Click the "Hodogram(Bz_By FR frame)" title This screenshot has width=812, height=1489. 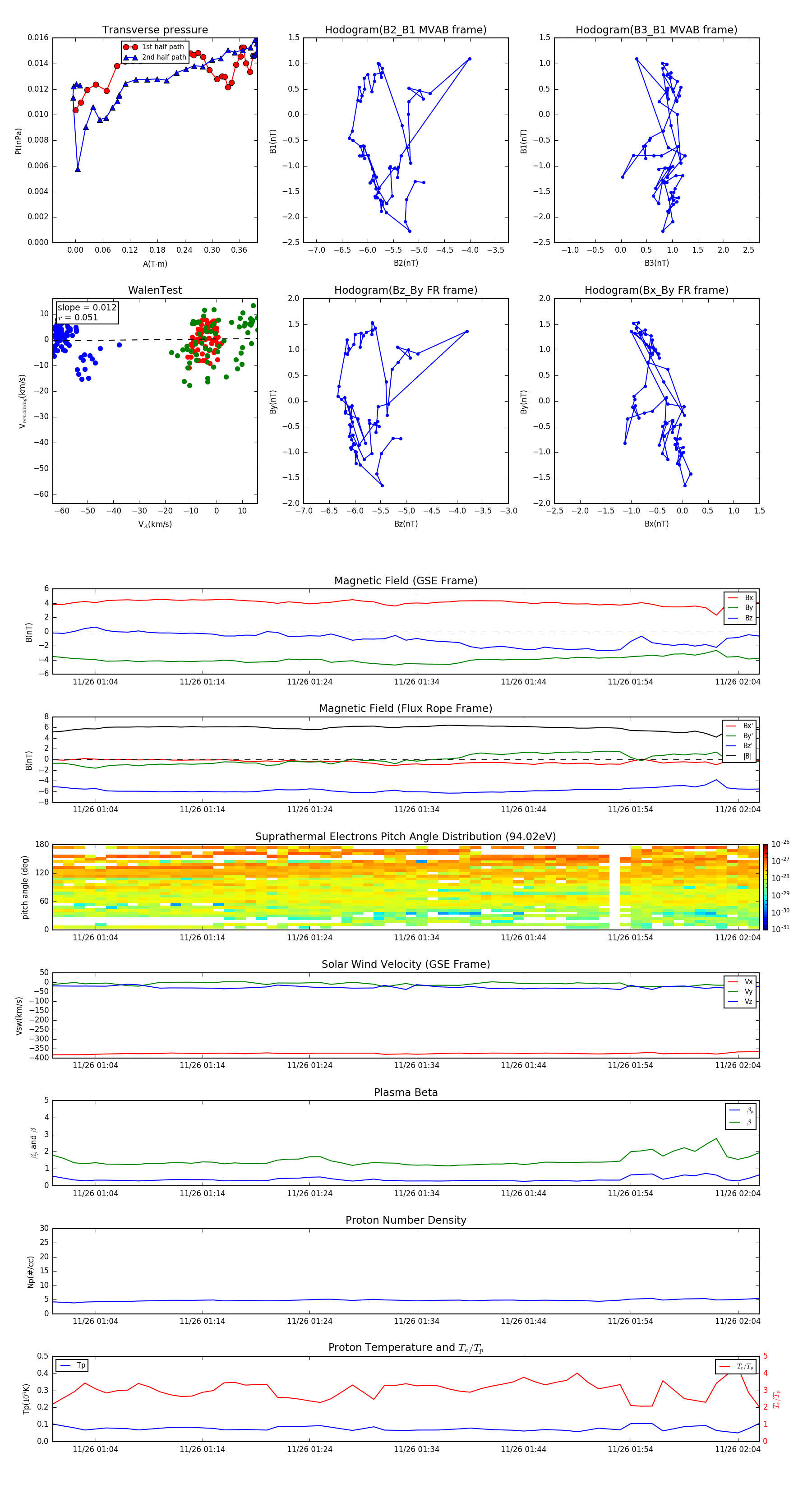tap(406, 290)
